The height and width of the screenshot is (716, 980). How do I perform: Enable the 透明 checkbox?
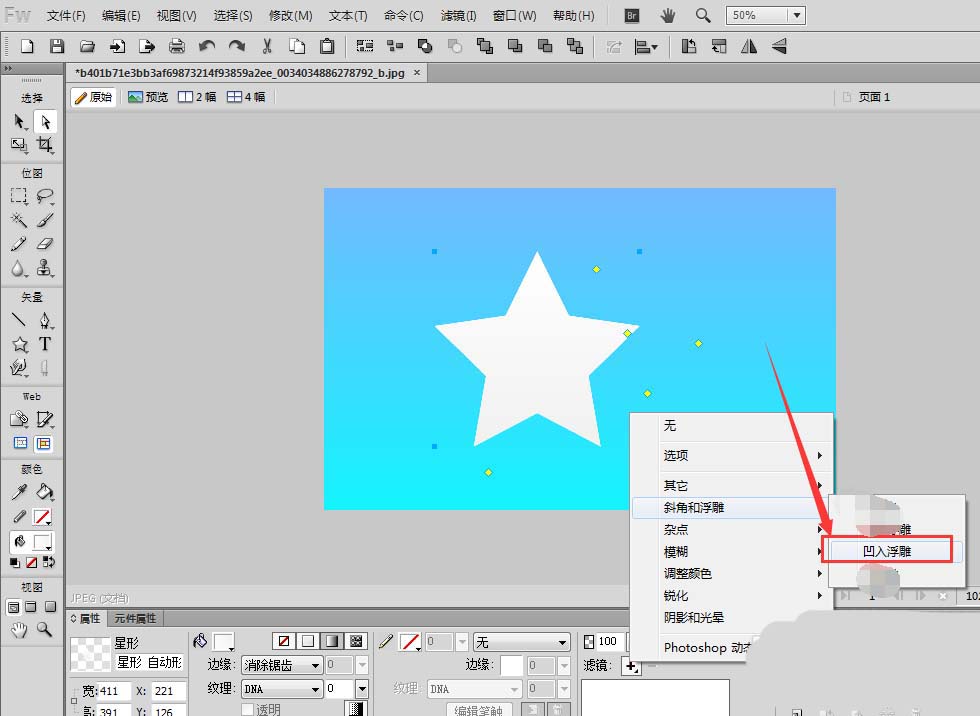[248, 709]
